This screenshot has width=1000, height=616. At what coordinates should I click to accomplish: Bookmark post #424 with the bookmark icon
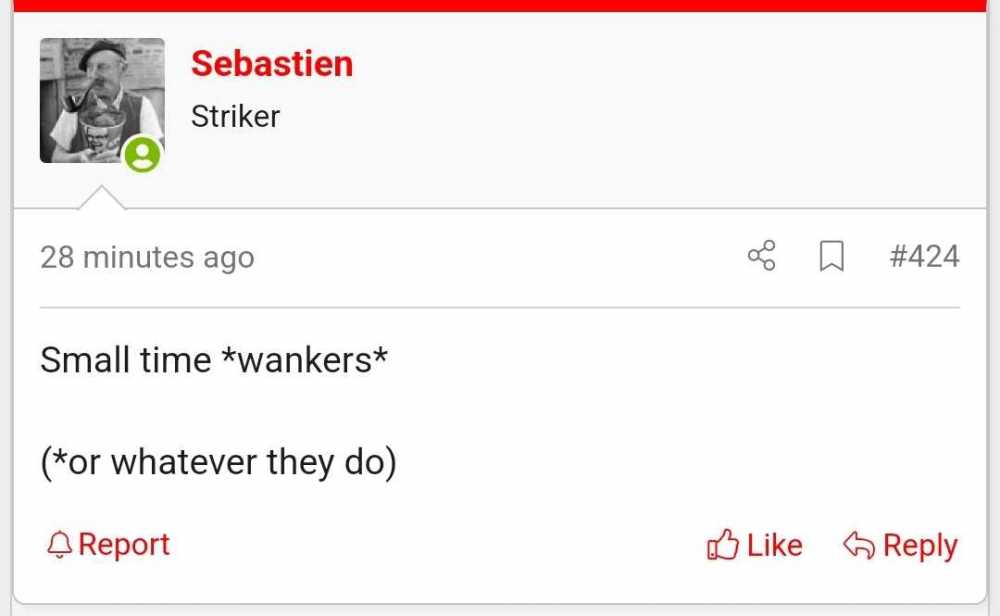tap(832, 256)
